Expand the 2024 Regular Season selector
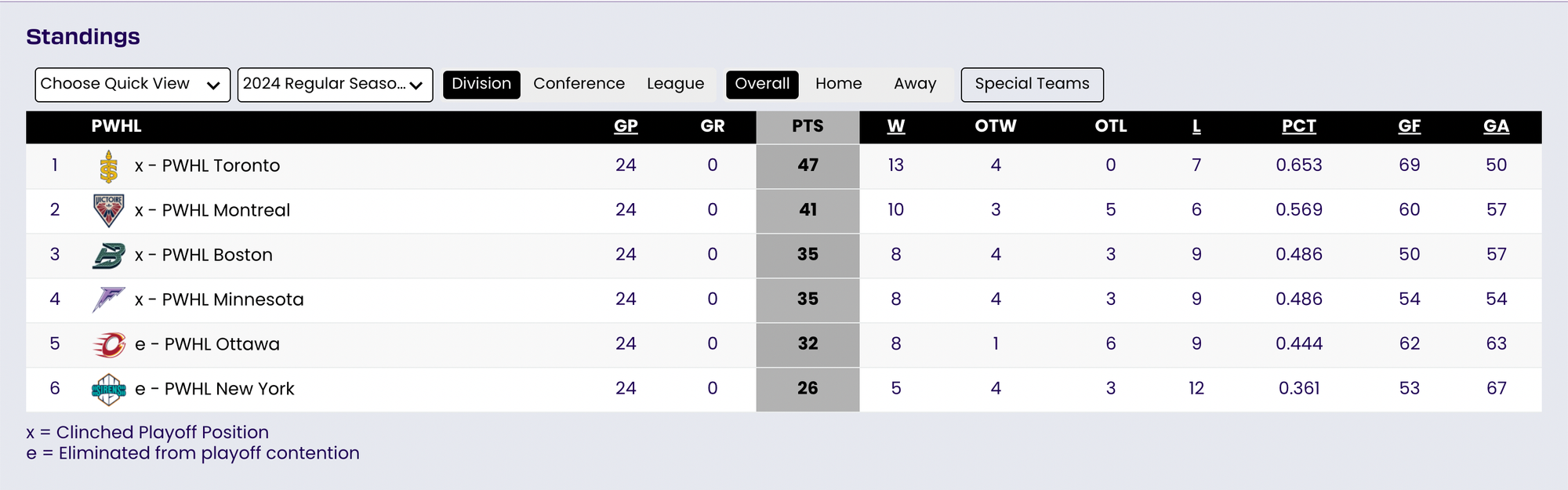 pos(335,85)
